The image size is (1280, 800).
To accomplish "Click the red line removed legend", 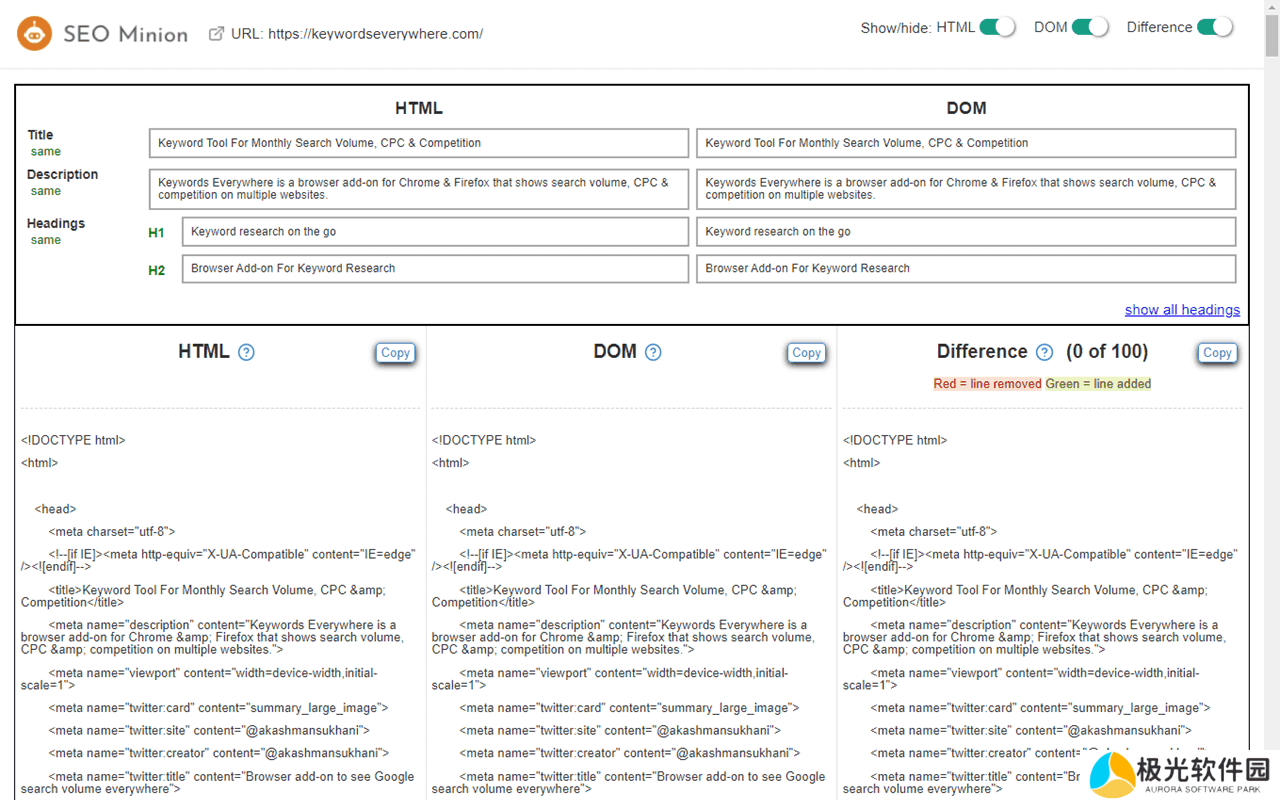I will 987,384.
